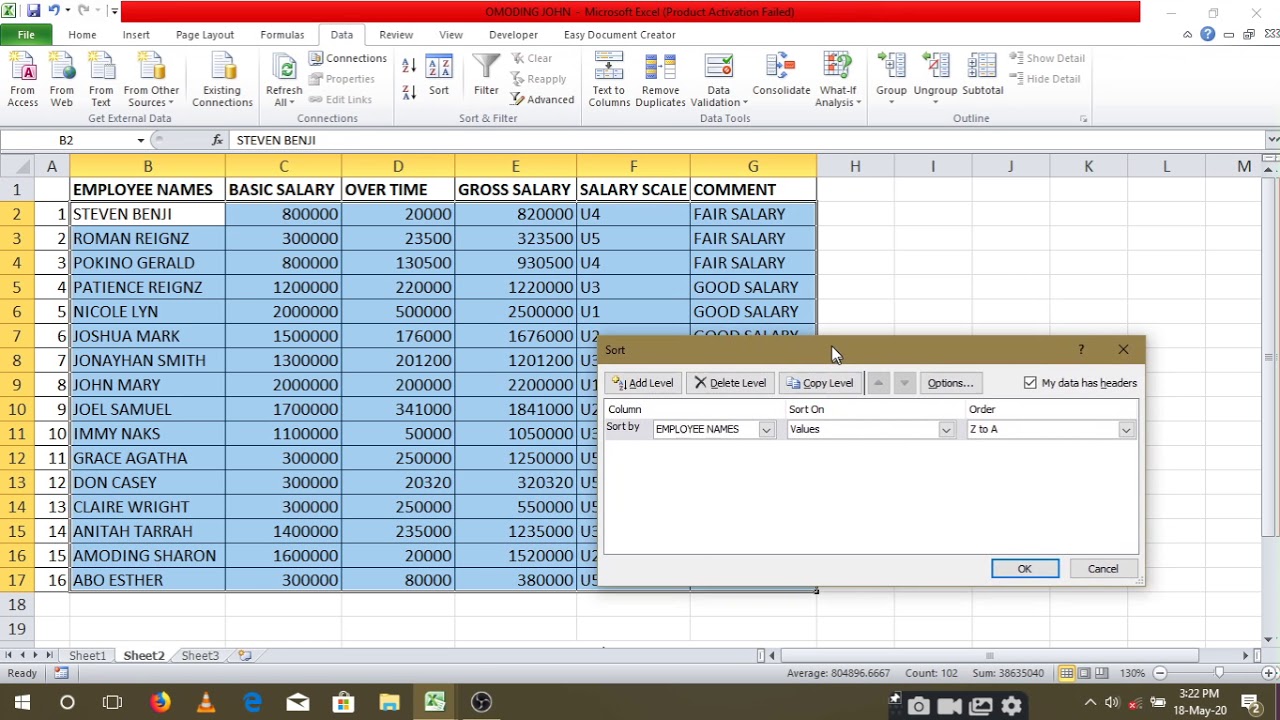
Task: Click cell with ABO ESTHER
Action: click(x=147, y=580)
